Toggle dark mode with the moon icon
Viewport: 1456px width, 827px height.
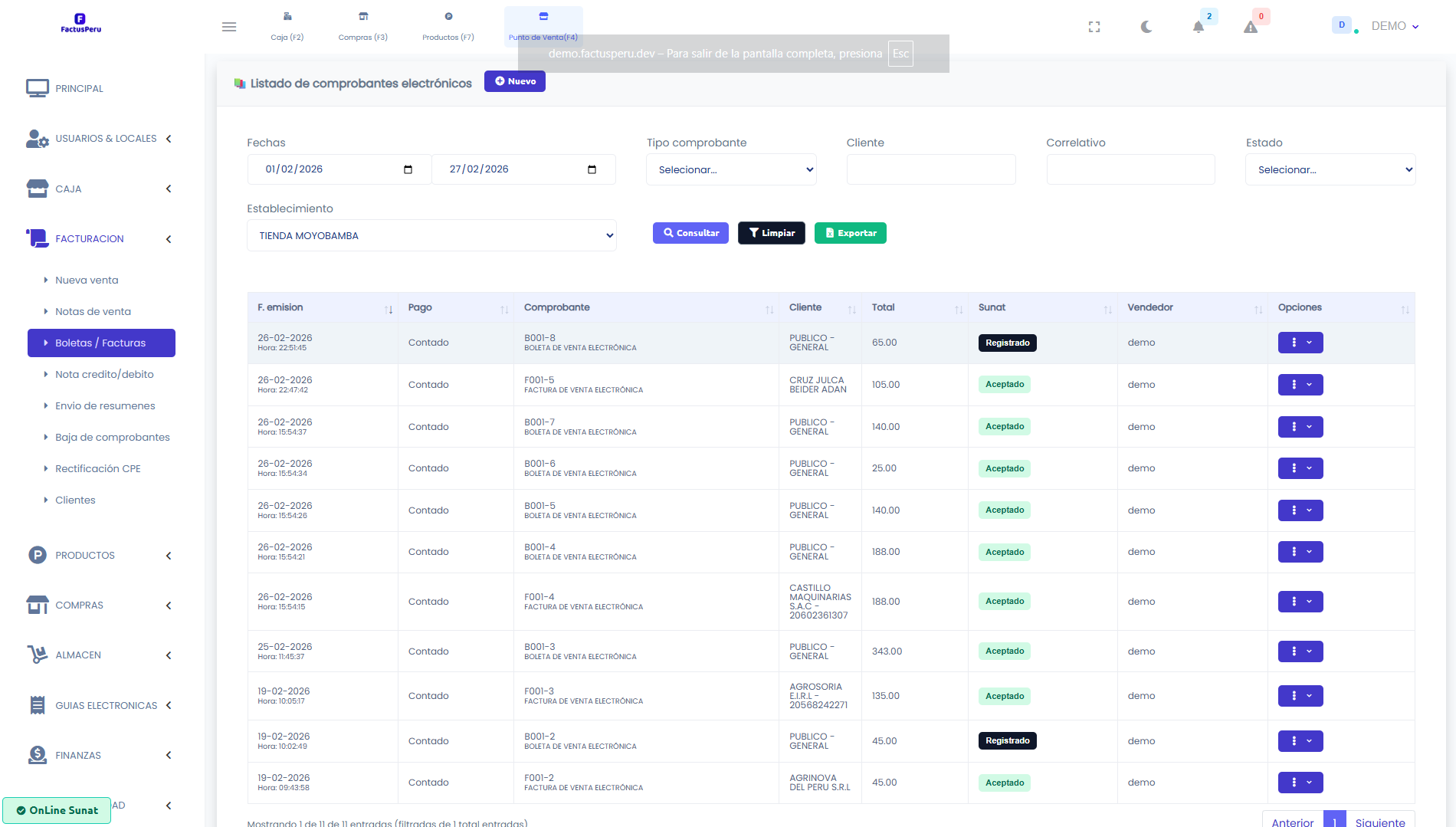(x=1146, y=26)
